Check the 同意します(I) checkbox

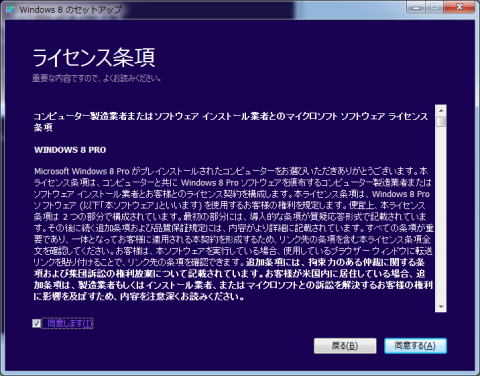[36, 323]
